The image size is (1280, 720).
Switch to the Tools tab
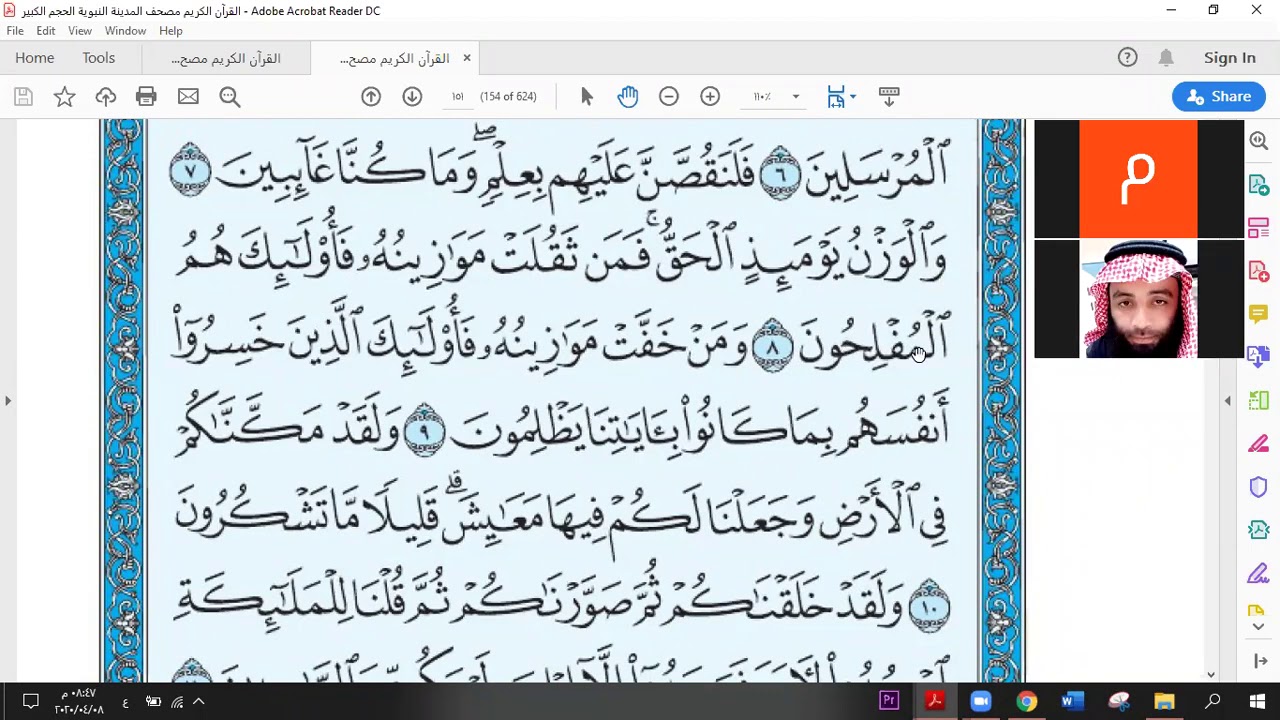pyautogui.click(x=99, y=58)
